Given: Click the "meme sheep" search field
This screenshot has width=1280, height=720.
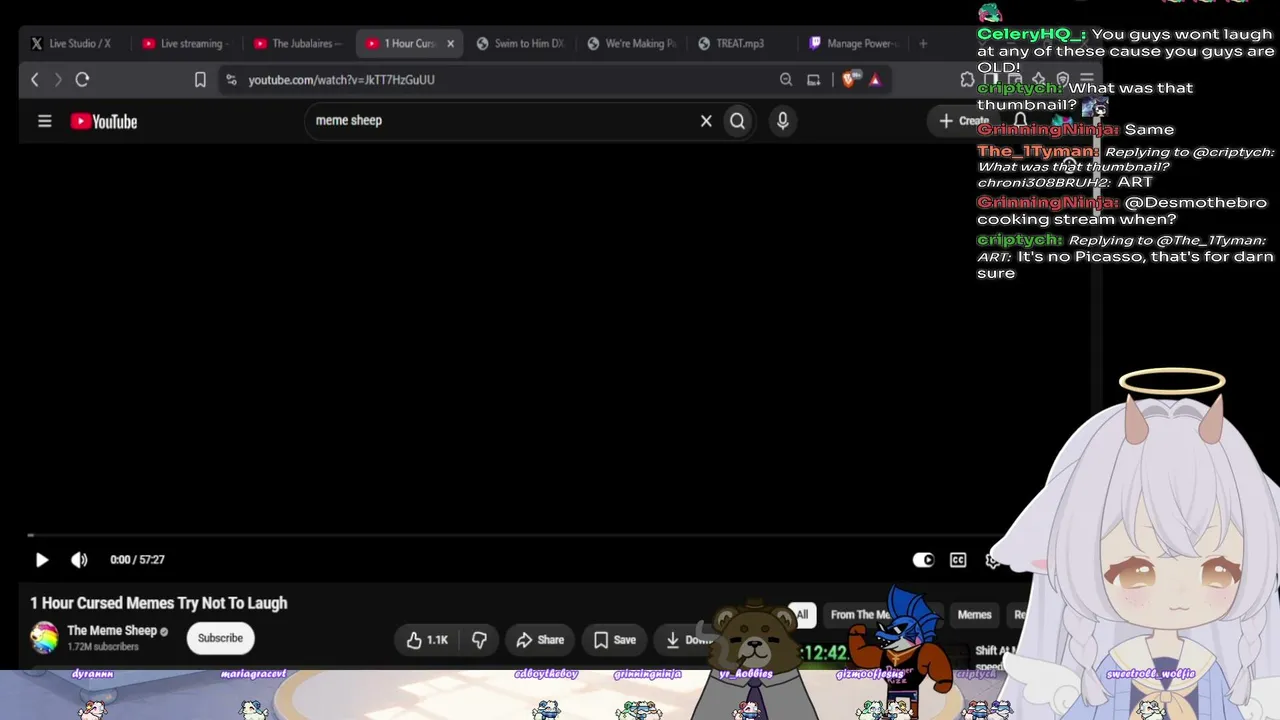Looking at the screenshot, I should [x=500, y=121].
